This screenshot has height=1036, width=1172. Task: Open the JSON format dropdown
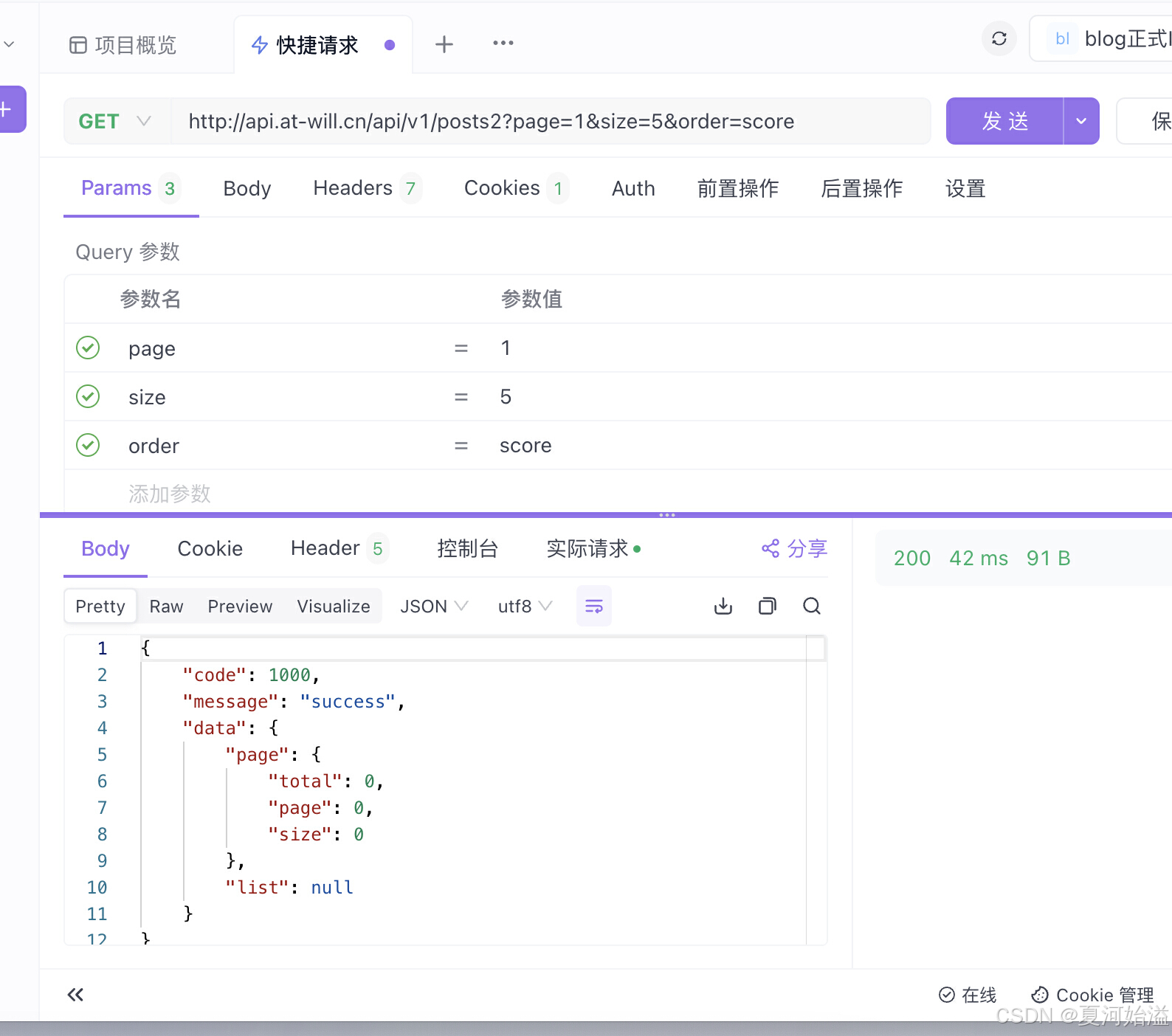click(x=434, y=606)
